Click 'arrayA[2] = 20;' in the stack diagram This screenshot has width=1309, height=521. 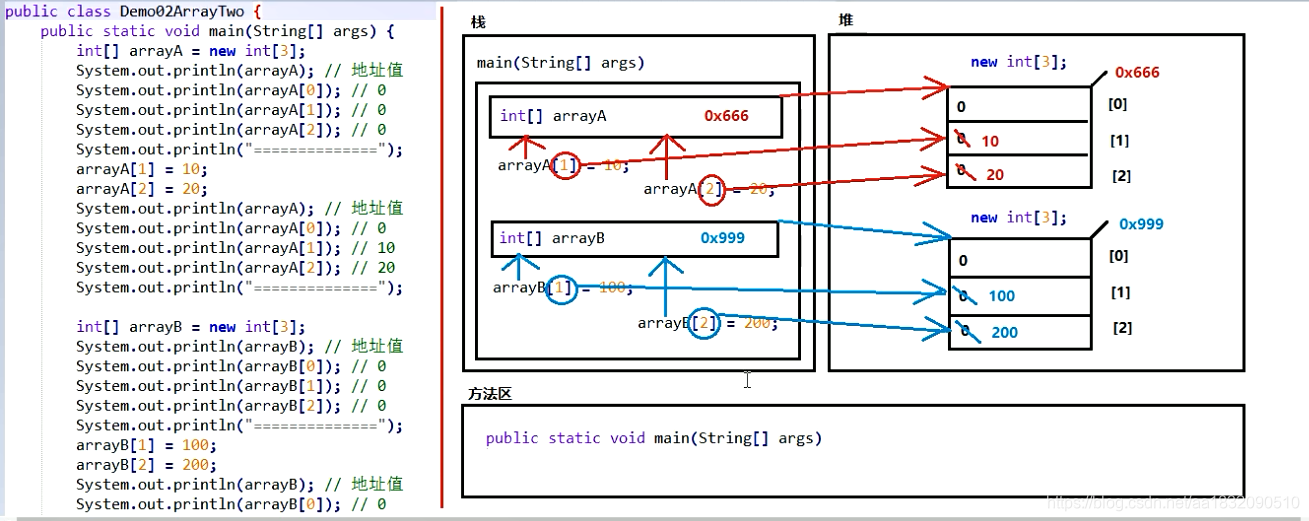[709, 189]
